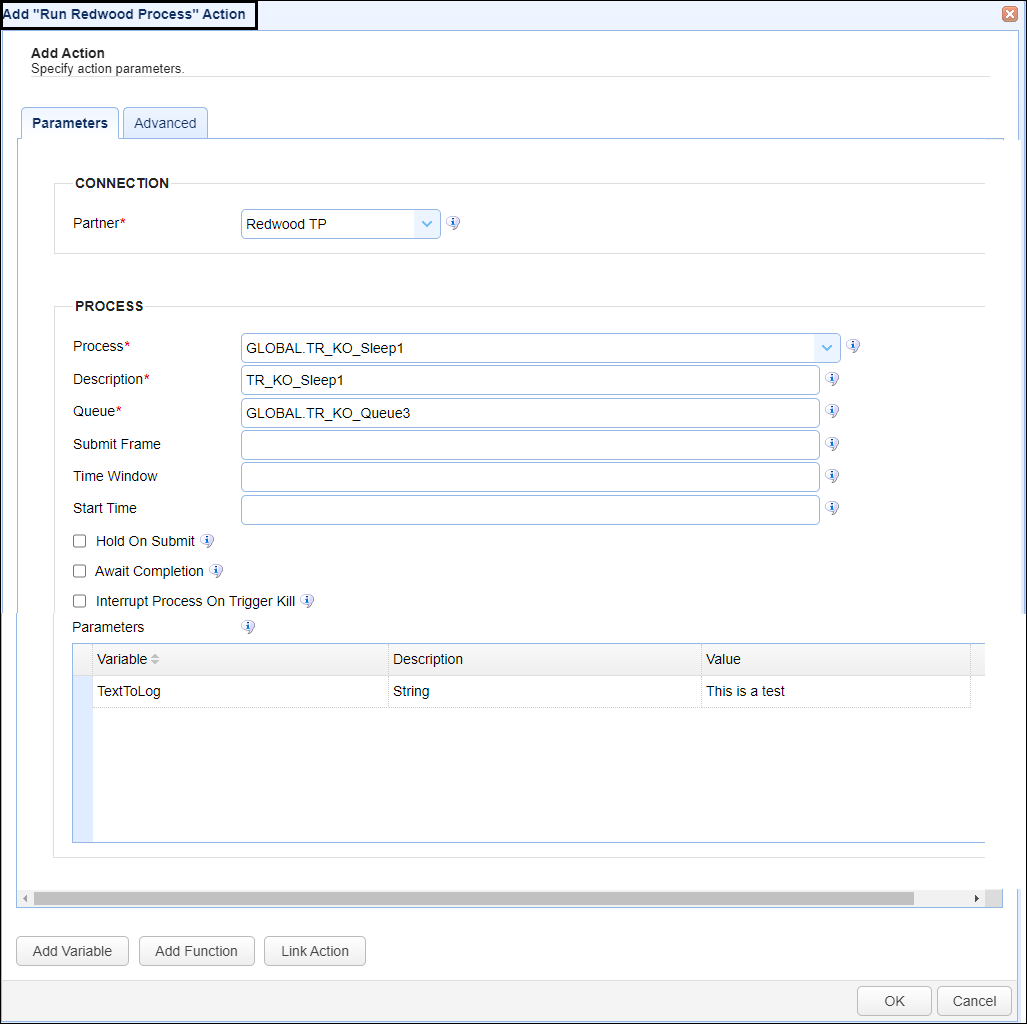View info icon for Submit Frame
Screen dimensions: 1027x1024
(x=832, y=444)
